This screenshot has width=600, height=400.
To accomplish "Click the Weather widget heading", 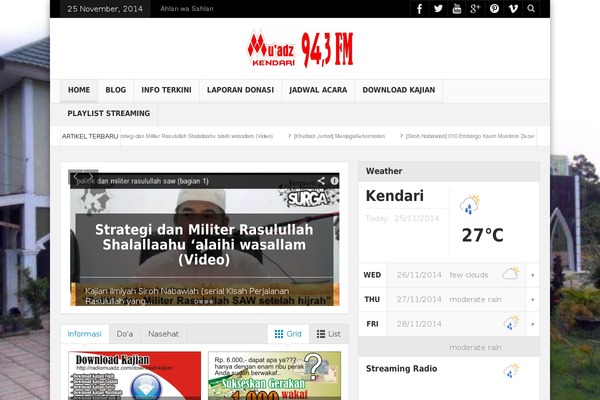I will [384, 171].
